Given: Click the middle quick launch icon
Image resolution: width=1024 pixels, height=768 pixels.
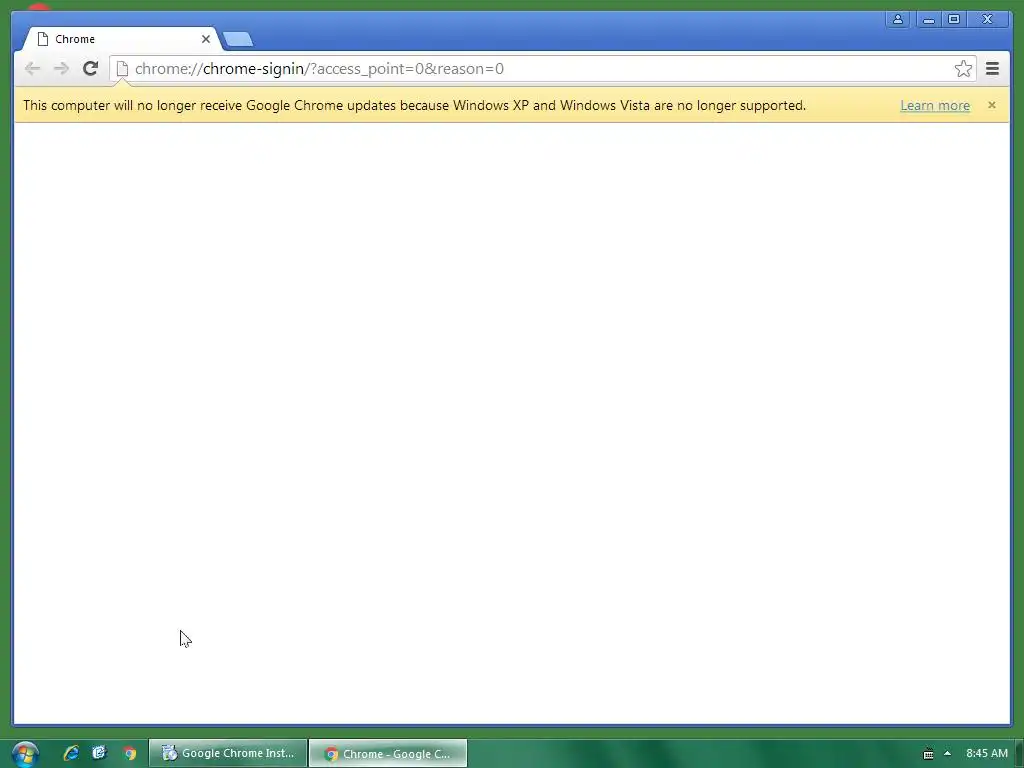Looking at the screenshot, I should pyautogui.click(x=99, y=753).
